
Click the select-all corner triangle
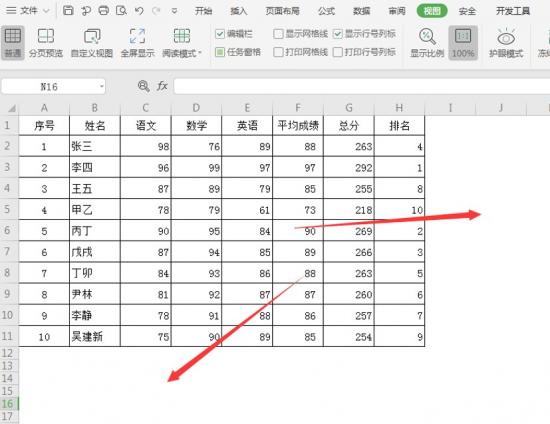coord(12,108)
